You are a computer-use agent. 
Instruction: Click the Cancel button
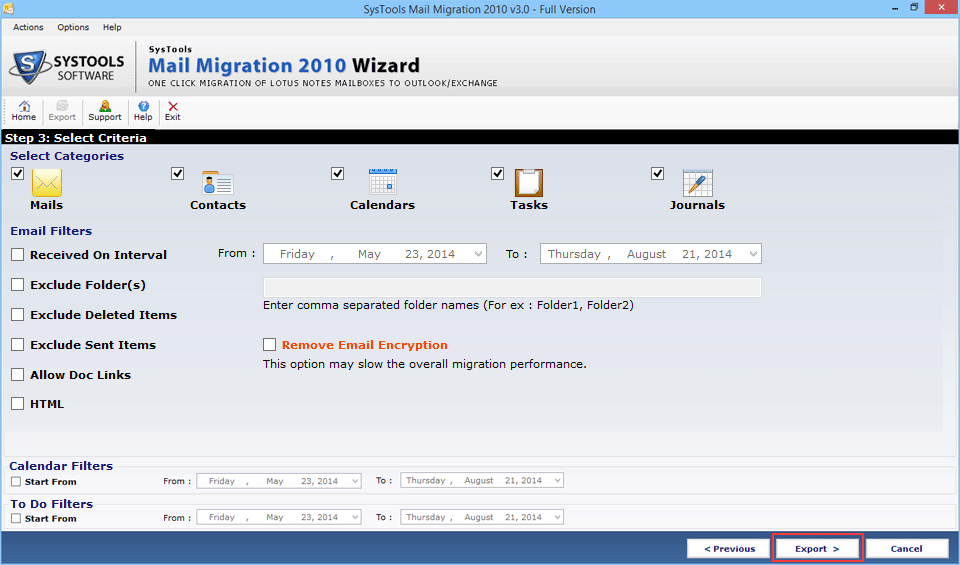907,548
